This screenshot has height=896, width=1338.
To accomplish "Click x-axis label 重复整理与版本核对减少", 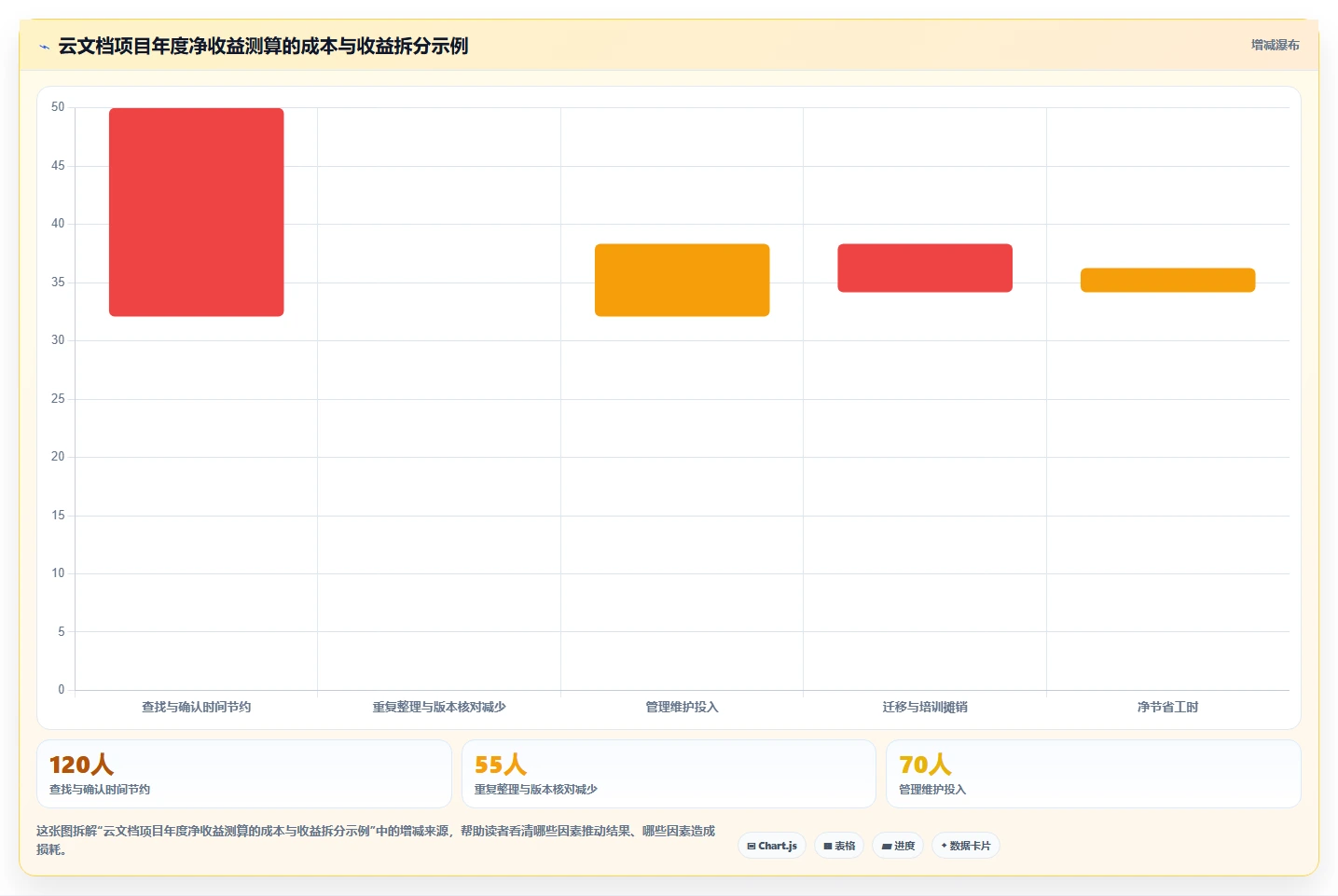I will click(x=439, y=707).
